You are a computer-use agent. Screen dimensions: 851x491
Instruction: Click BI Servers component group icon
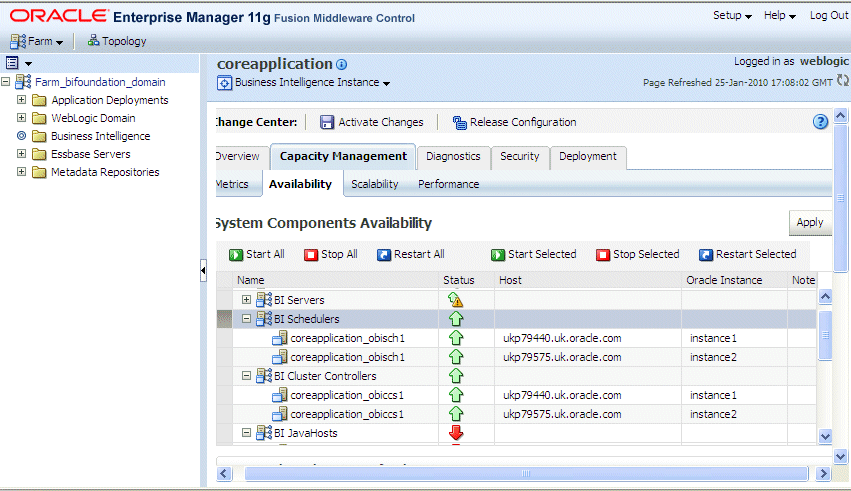(x=264, y=299)
